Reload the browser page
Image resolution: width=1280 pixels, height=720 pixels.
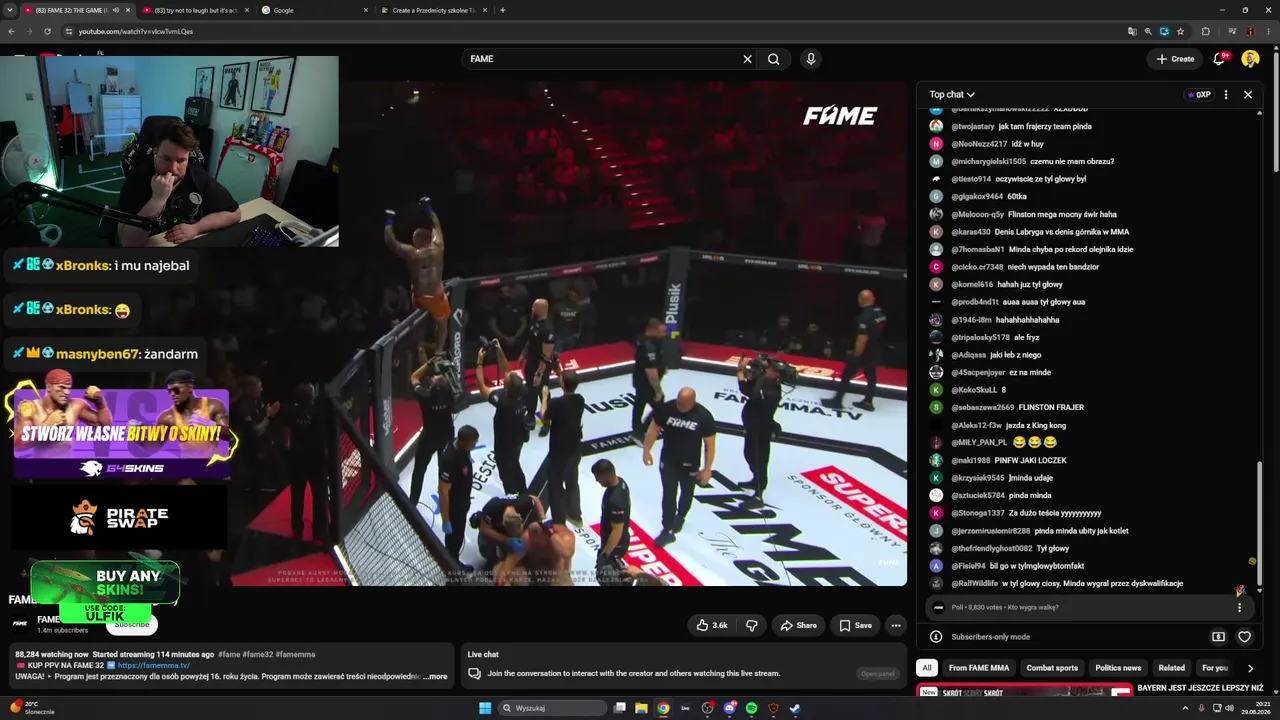(x=47, y=31)
